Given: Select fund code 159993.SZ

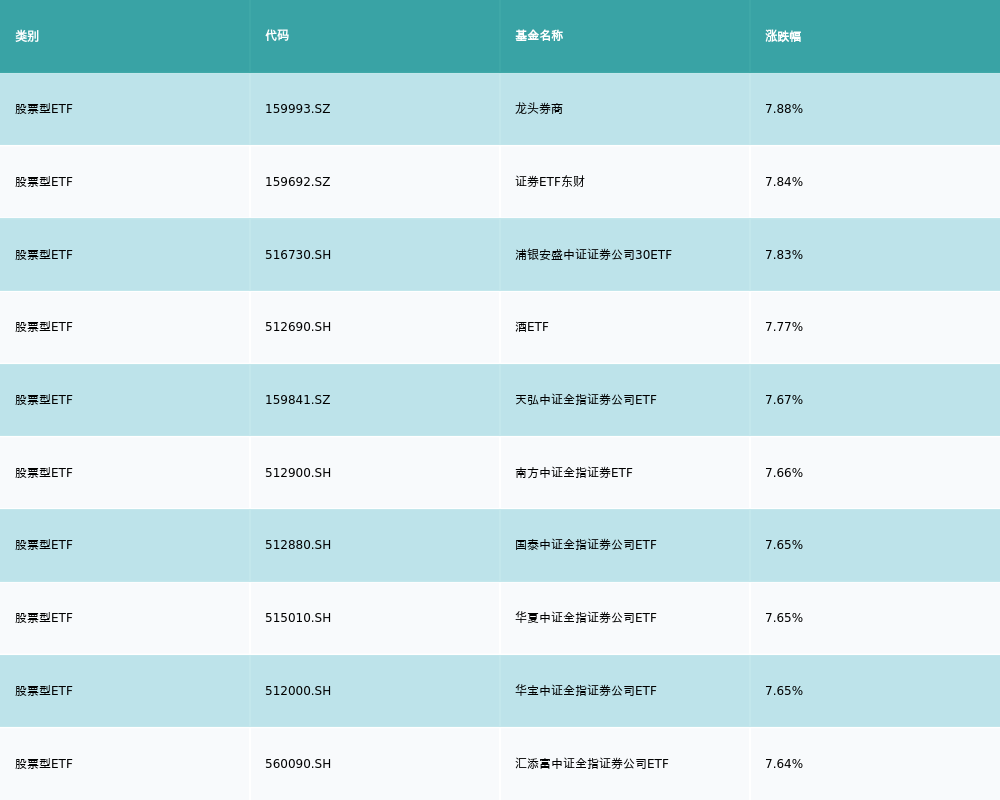Looking at the screenshot, I should (x=298, y=109).
